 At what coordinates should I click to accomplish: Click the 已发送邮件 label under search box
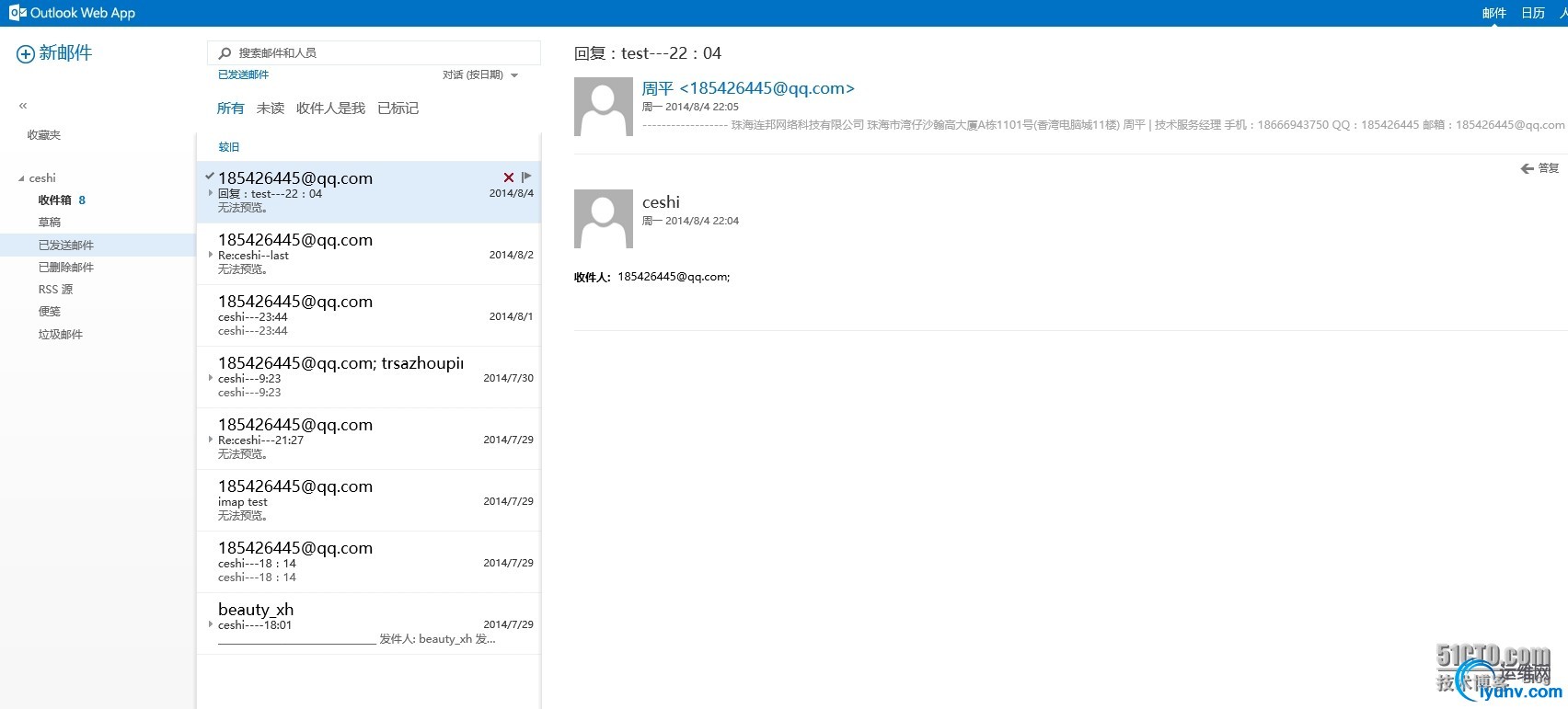click(244, 75)
